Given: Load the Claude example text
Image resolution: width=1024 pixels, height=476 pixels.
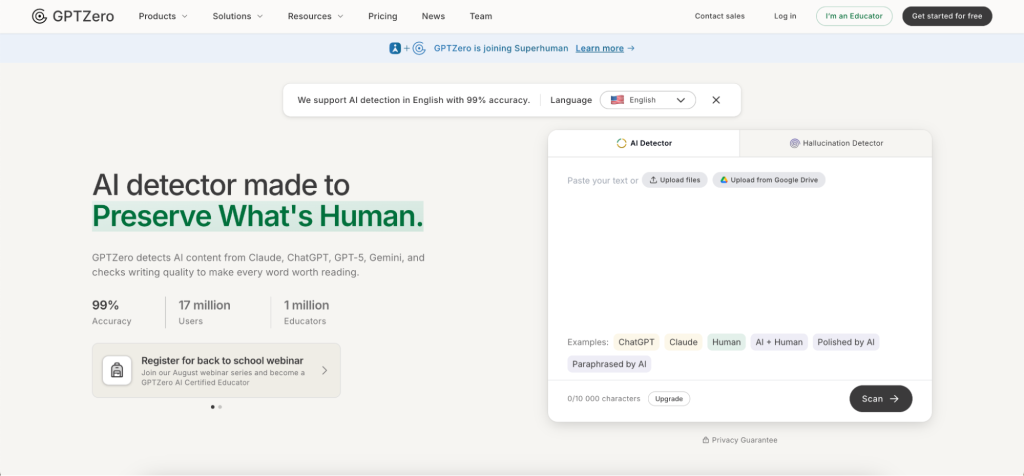Looking at the screenshot, I should (x=683, y=342).
